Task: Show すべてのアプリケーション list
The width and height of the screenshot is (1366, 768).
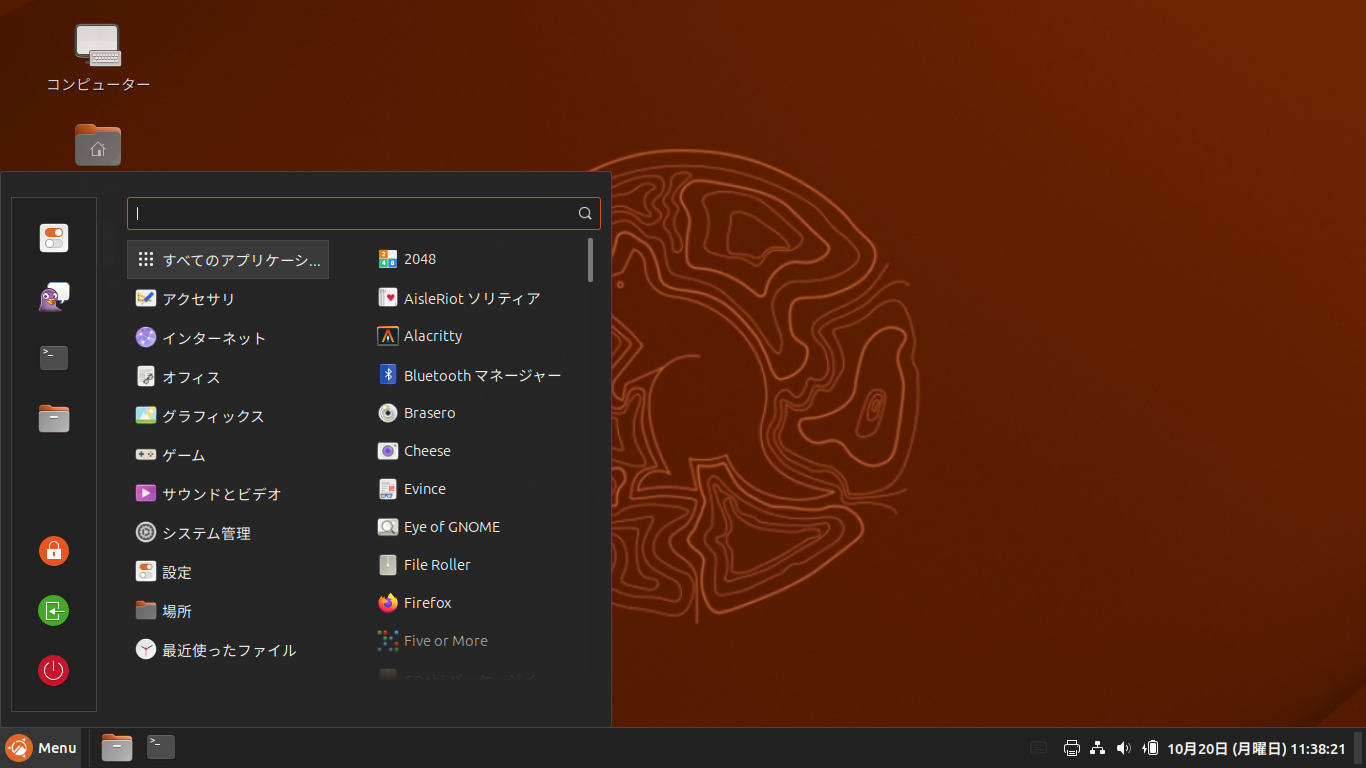Action: point(227,258)
